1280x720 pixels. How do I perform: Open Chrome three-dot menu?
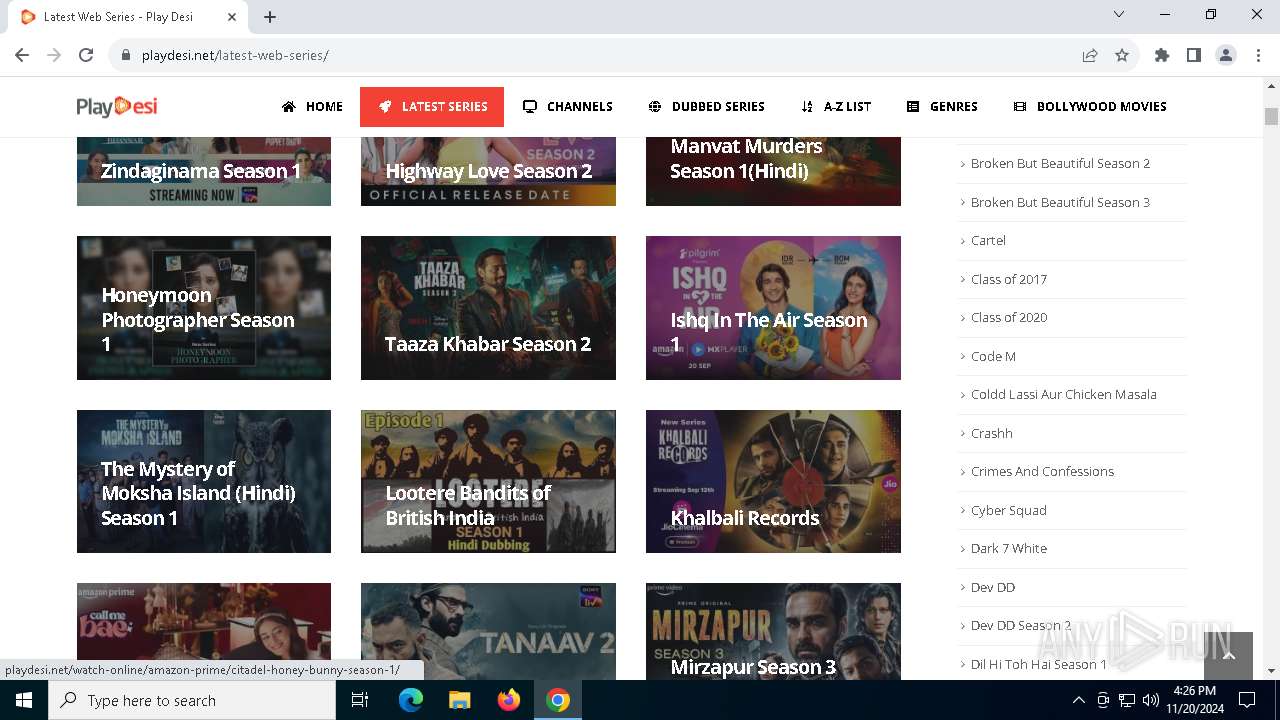pos(1258,55)
